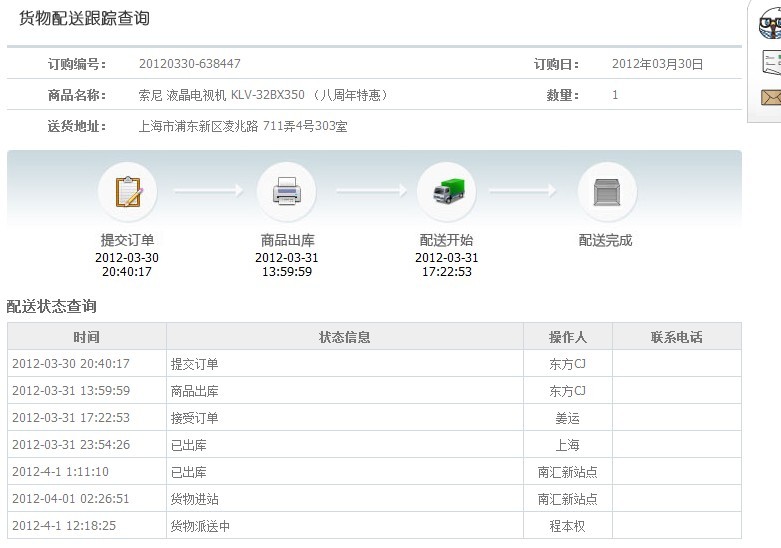Click 已出库 in the 1:11:10 row
Screen dimensions: 781x548
[x=188, y=472]
